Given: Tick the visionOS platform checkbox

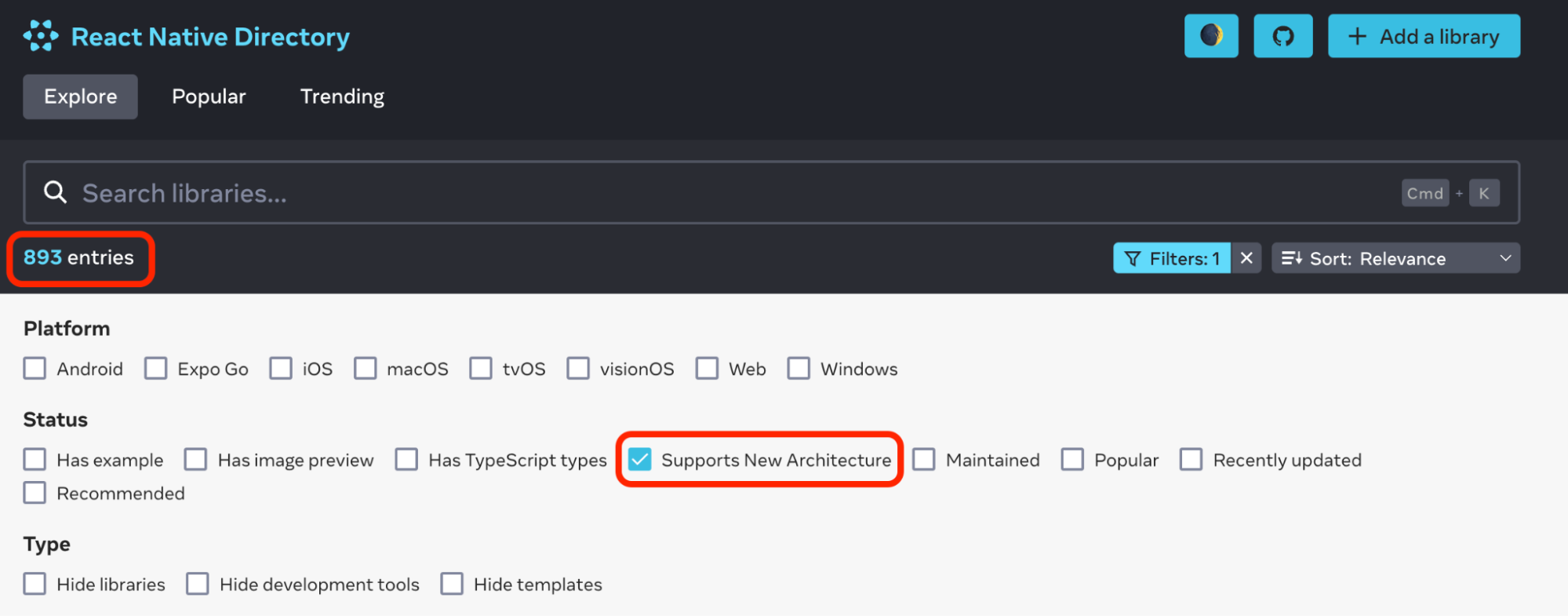Looking at the screenshot, I should point(578,368).
